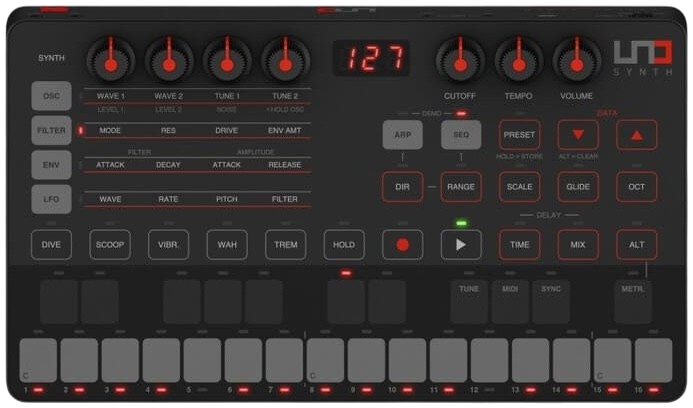Click the black key pad under the lit red LED

pyautogui.click(x=346, y=301)
